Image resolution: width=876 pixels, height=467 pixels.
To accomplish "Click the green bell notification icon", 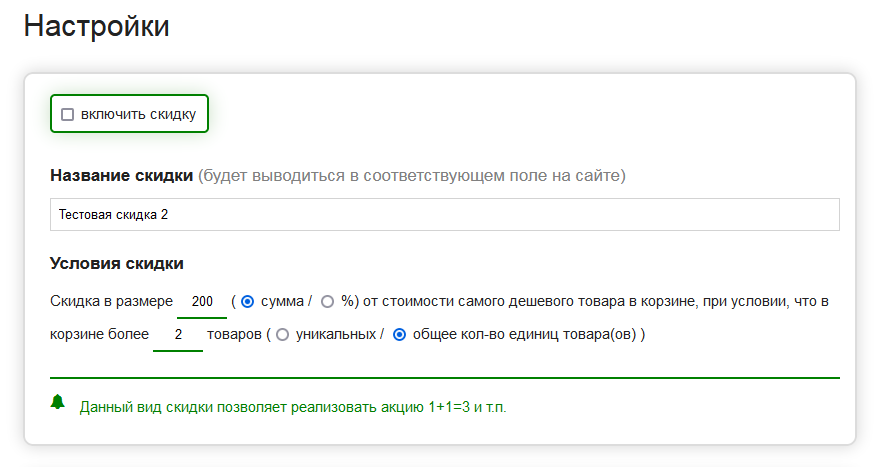I will 58,402.
